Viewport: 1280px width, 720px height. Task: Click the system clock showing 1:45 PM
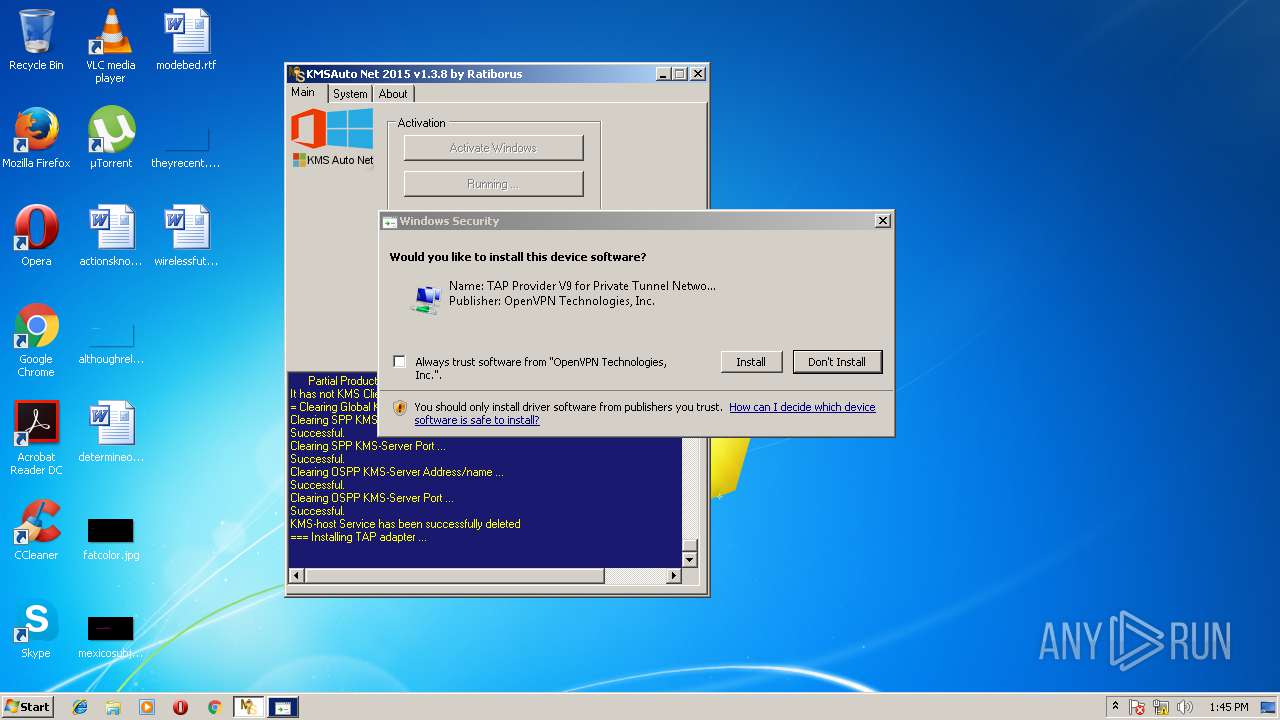pyautogui.click(x=1229, y=707)
